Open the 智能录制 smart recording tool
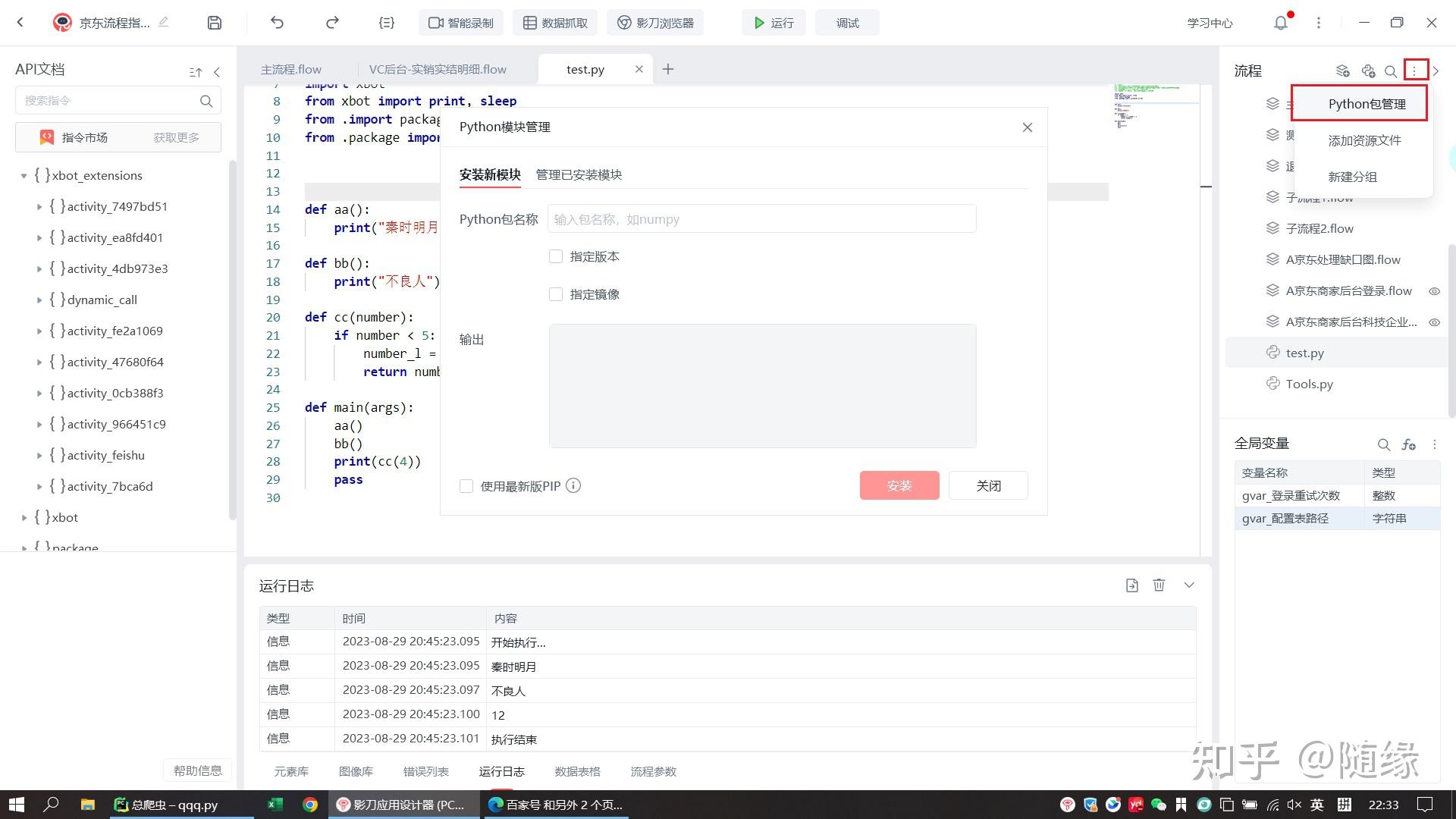The height and width of the screenshot is (819, 1456). coord(460,22)
